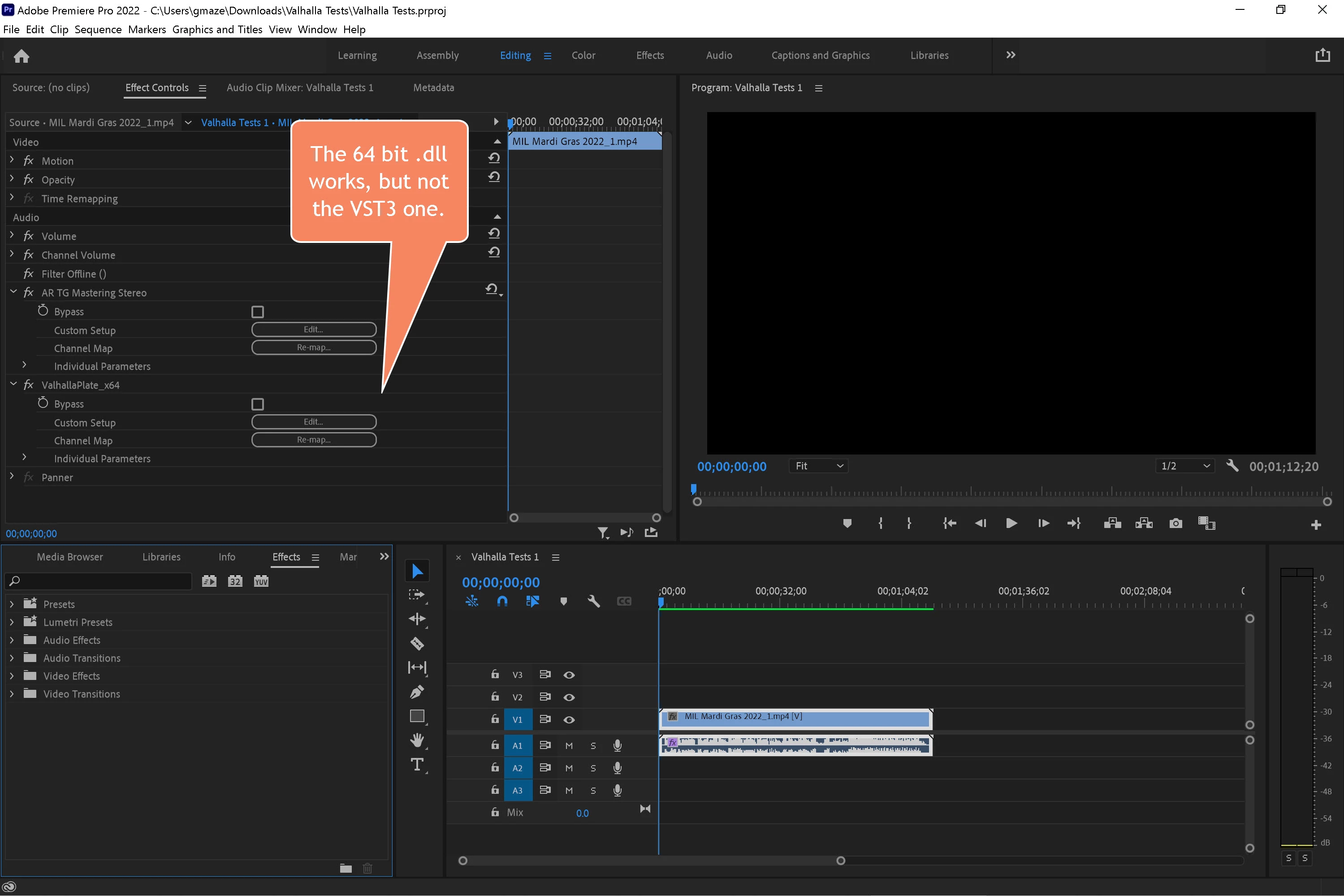The image size is (1344, 896).
Task: Select the Type tool
Action: point(417,765)
